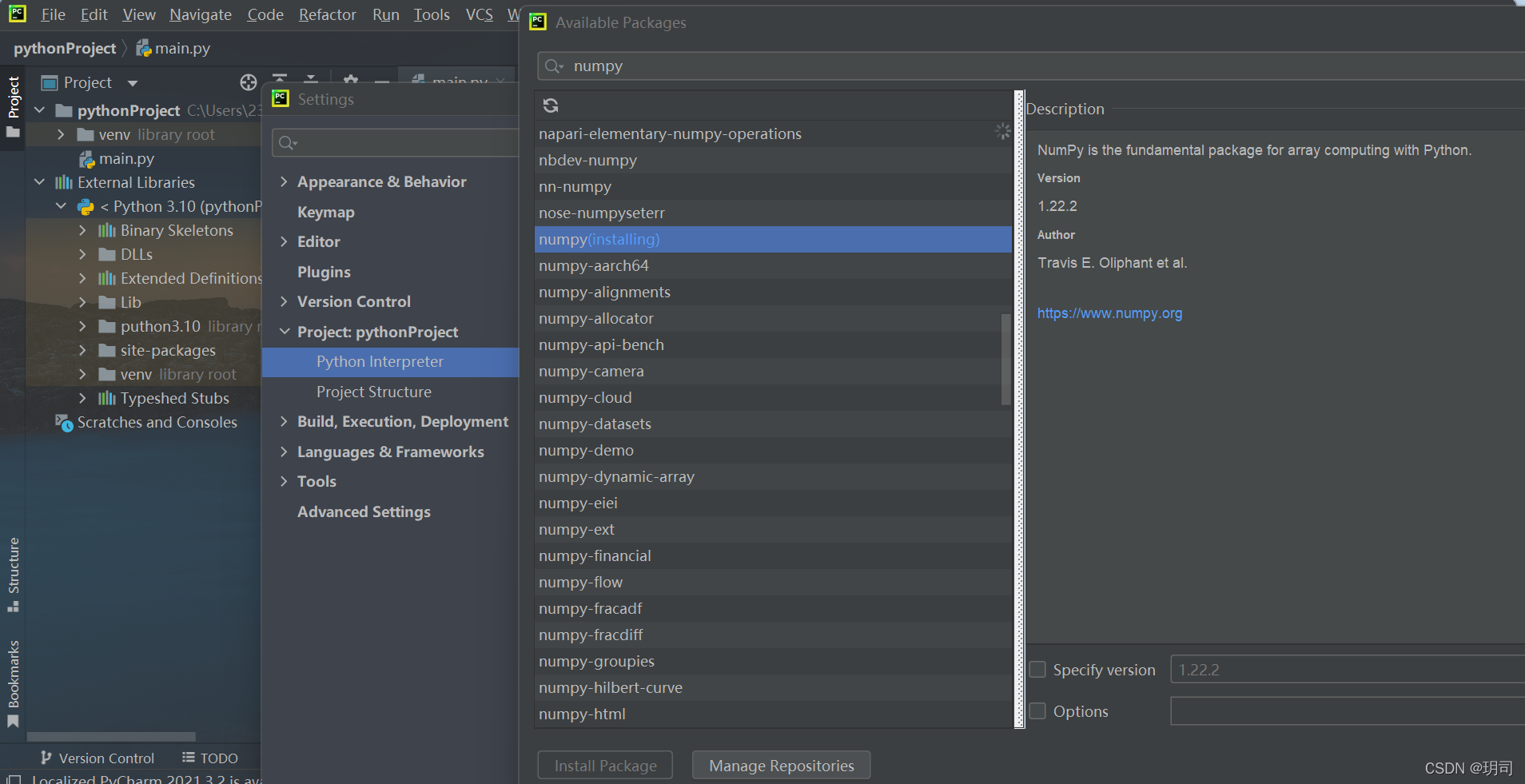This screenshot has width=1525, height=784.
Task: Expand the Editor settings section
Action: [x=284, y=241]
